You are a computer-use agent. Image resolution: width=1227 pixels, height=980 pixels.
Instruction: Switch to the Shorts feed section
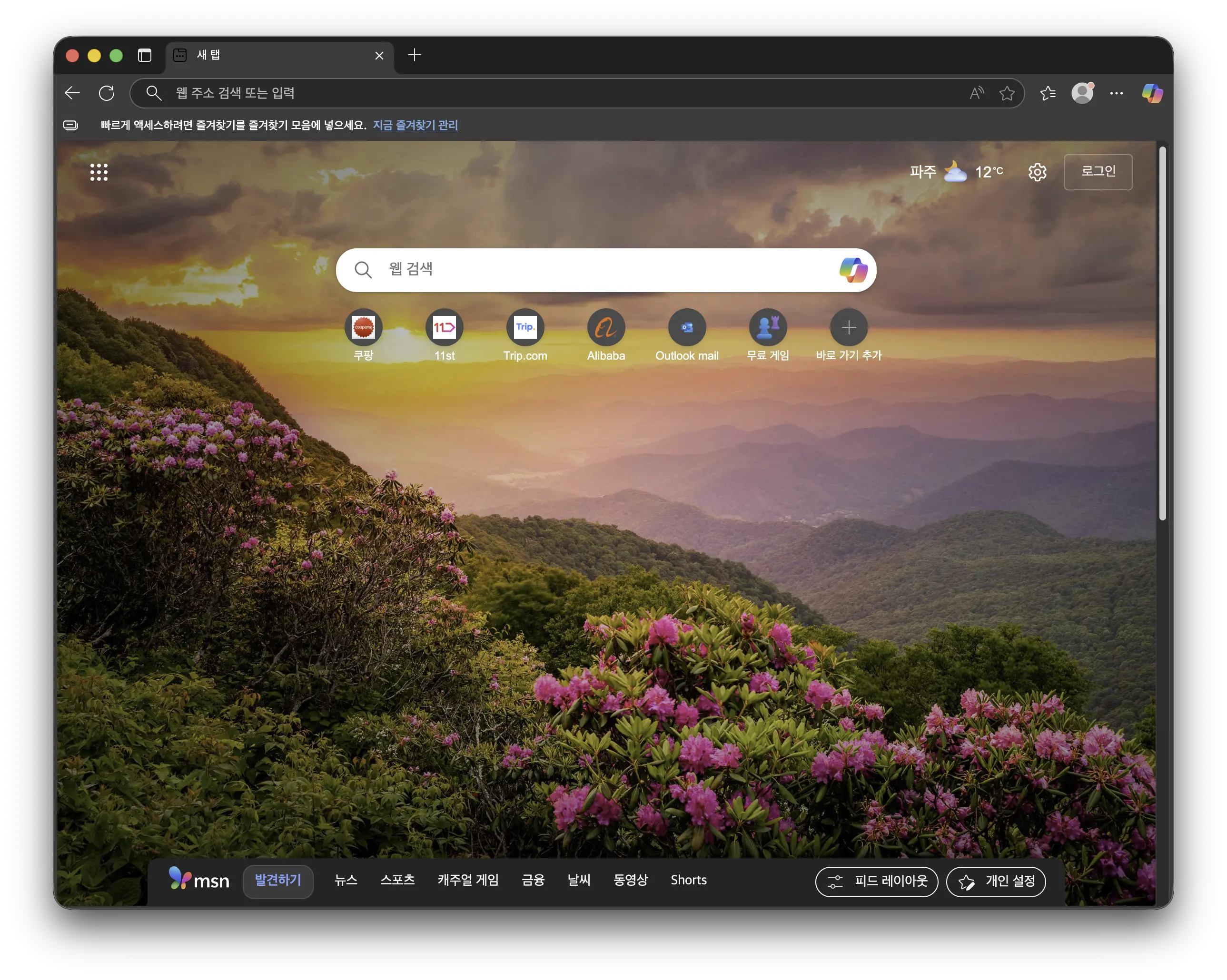[x=689, y=880]
